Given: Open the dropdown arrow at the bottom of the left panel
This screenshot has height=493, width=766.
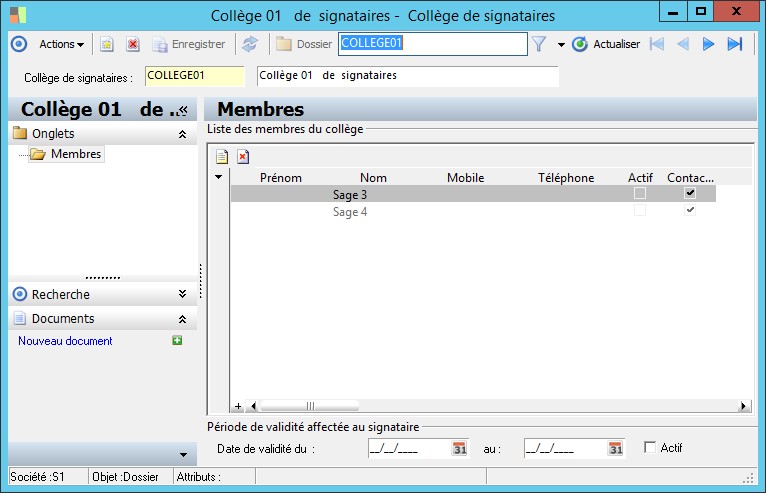Looking at the screenshot, I should click(x=183, y=455).
